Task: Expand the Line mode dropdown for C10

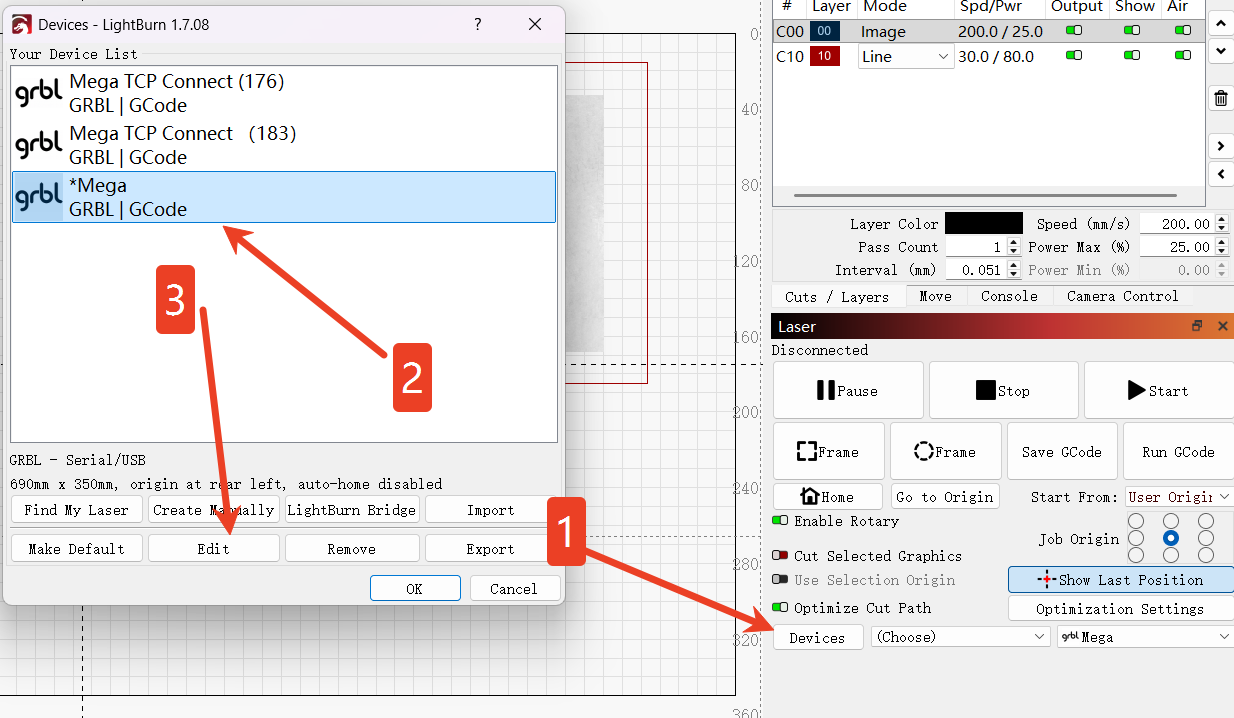Action: [905, 57]
